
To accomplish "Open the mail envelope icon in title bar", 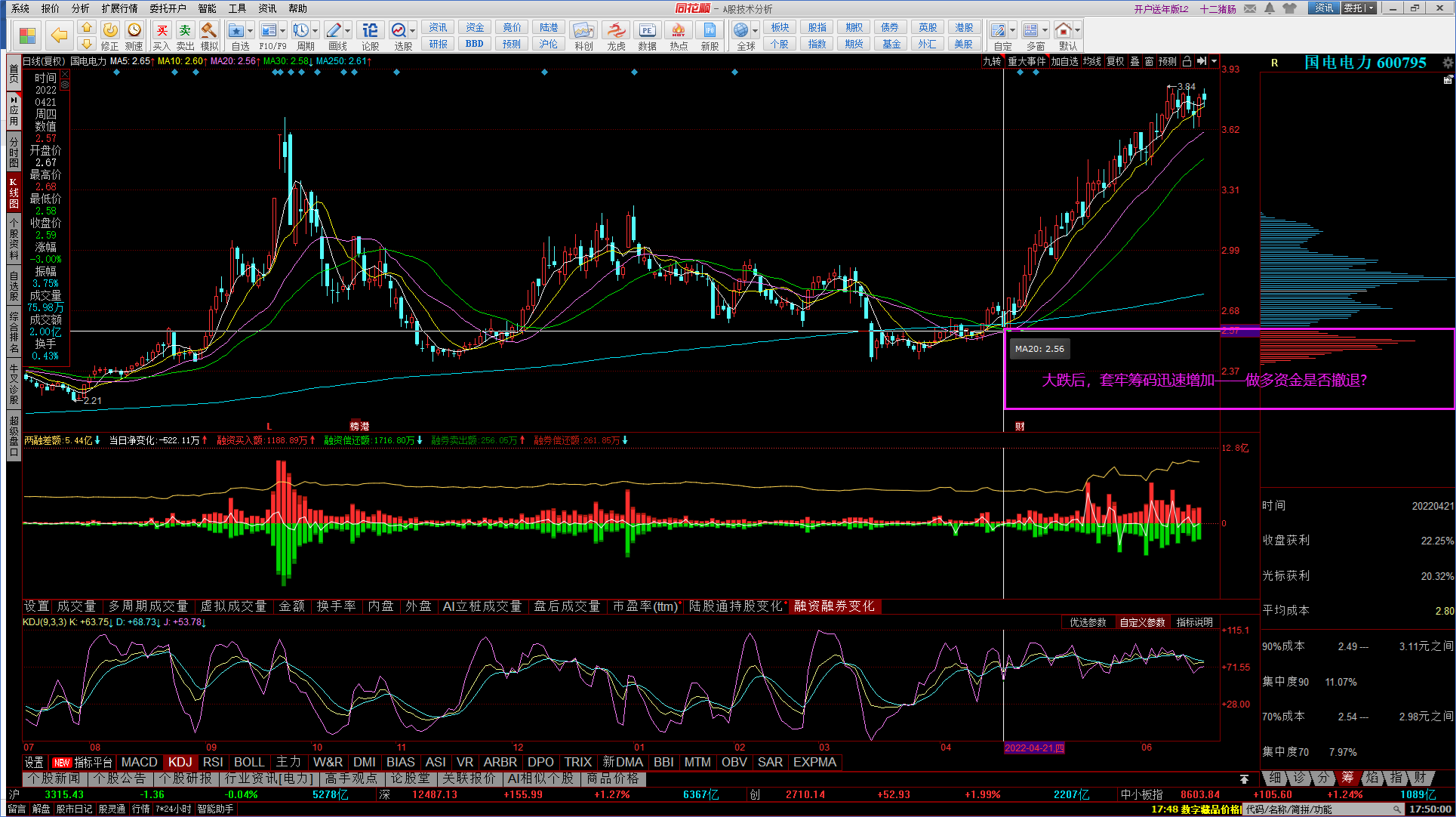I will [x=1251, y=8].
